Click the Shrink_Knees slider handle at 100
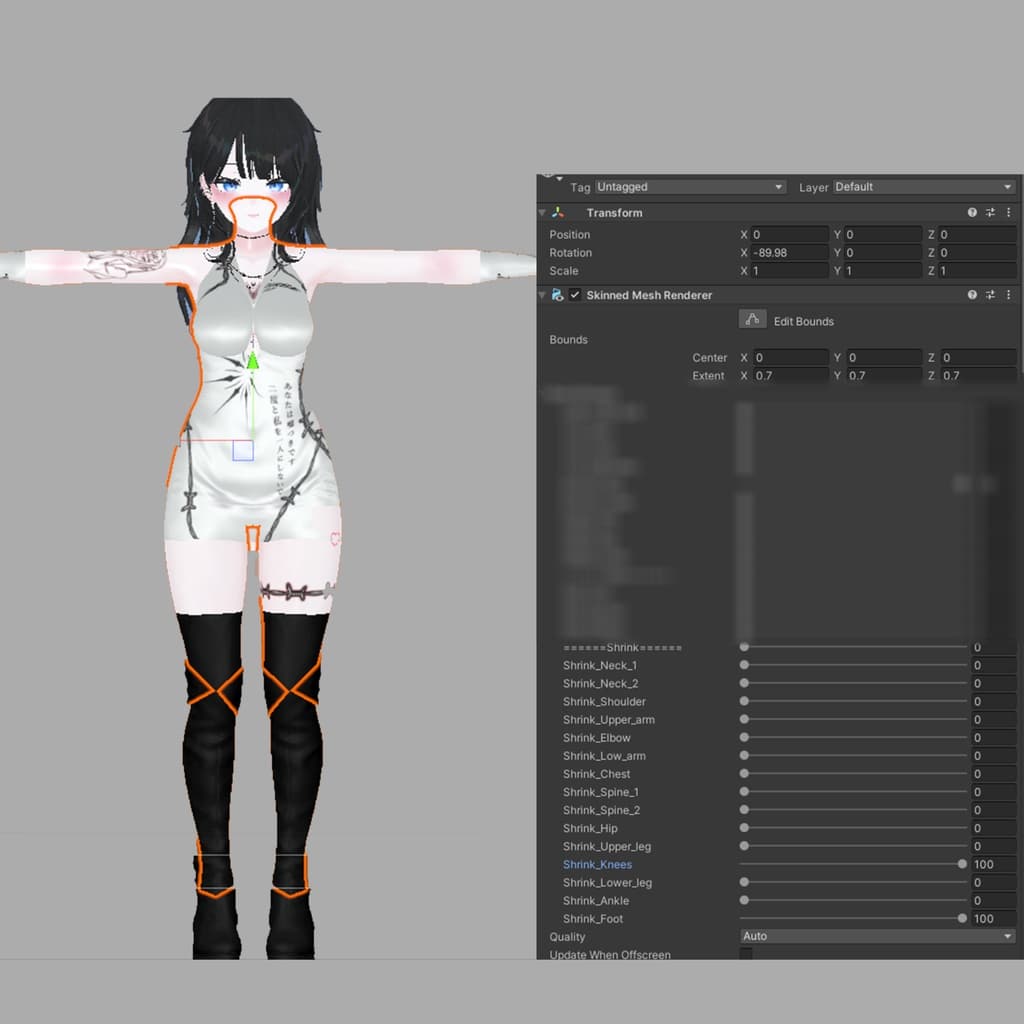This screenshot has width=1024, height=1024. [962, 864]
